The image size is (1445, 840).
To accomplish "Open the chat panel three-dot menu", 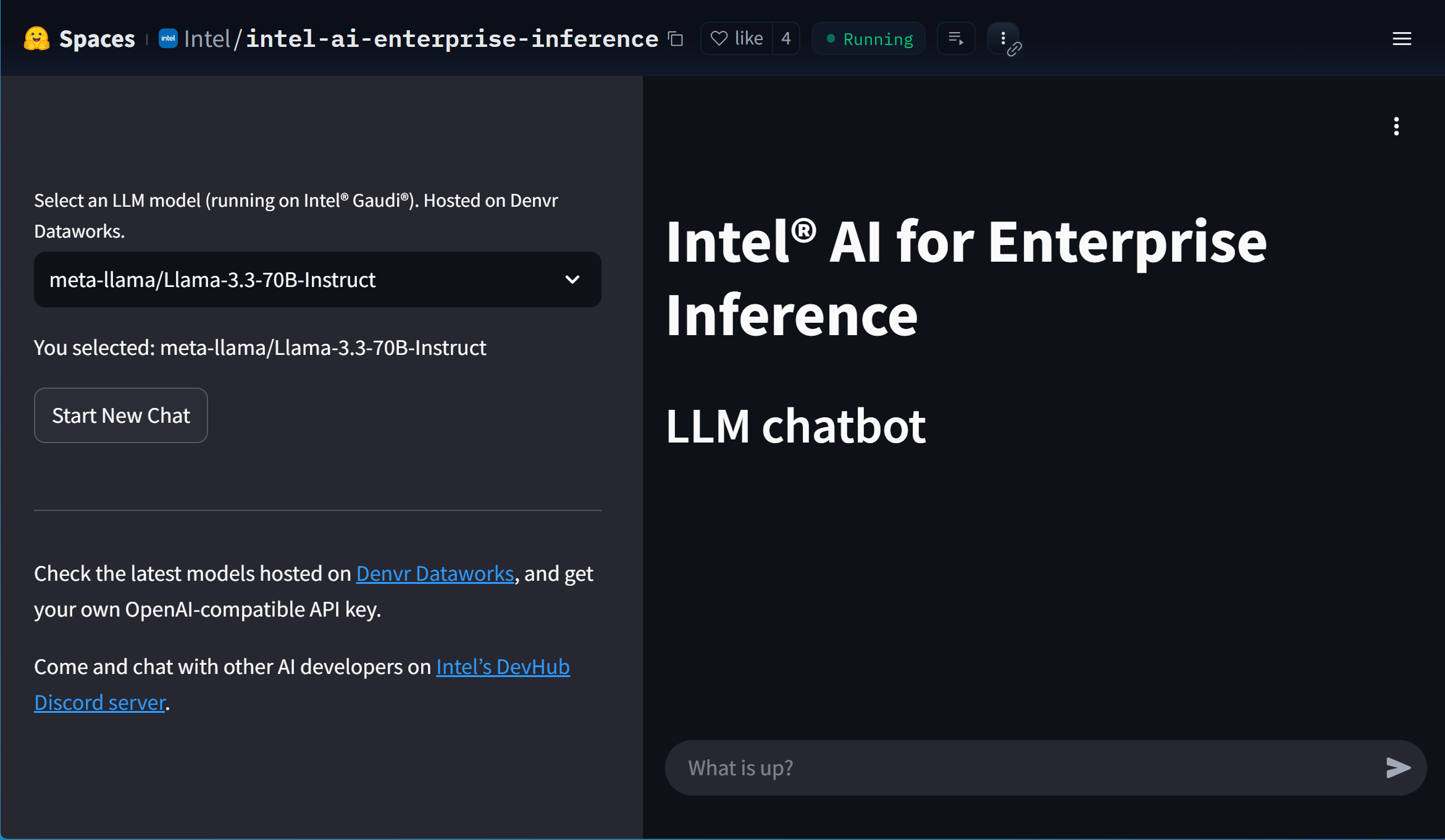I will coord(1396,126).
